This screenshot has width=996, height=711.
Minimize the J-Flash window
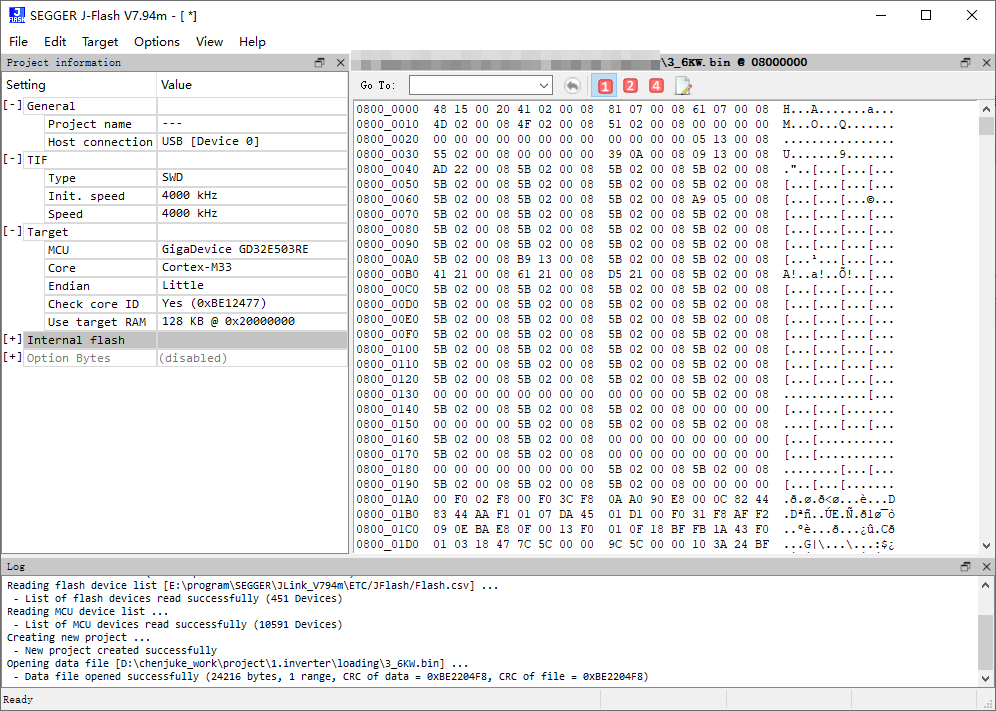point(880,15)
